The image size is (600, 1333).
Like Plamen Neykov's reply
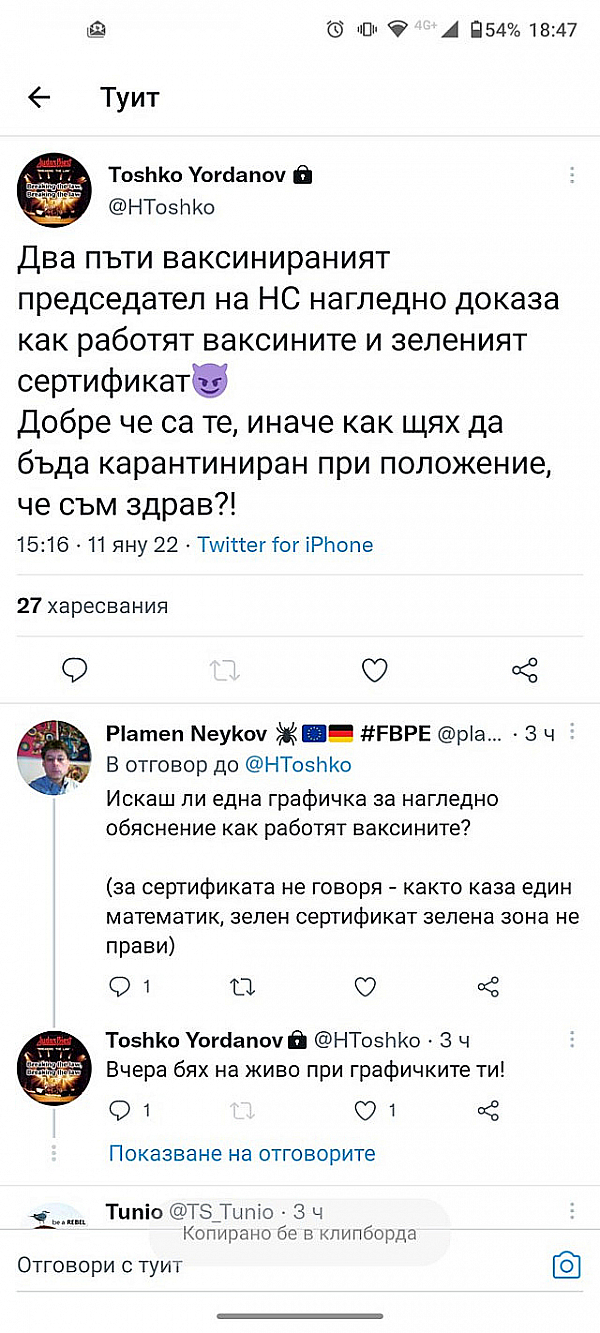tap(365, 987)
